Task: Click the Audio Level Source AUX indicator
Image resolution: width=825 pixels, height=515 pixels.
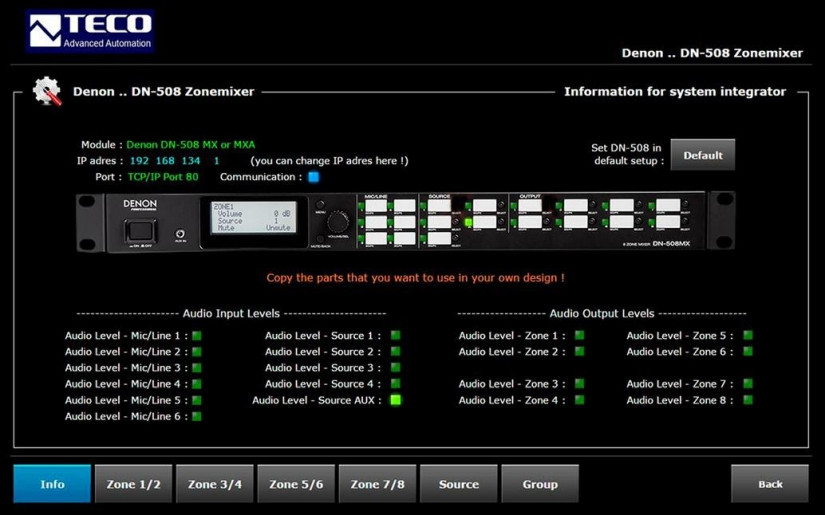Action: click(x=395, y=400)
